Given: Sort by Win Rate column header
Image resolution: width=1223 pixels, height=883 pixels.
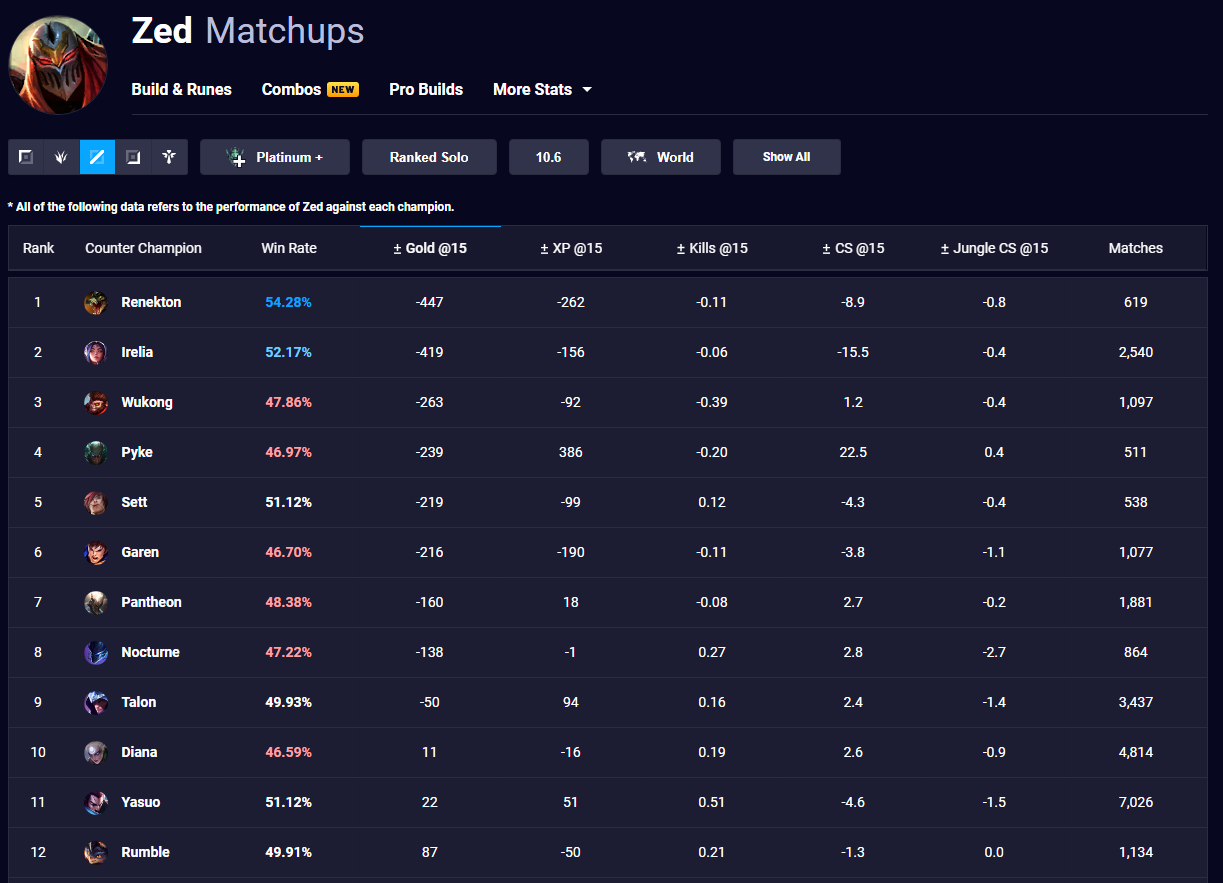Looking at the screenshot, I should pyautogui.click(x=289, y=248).
